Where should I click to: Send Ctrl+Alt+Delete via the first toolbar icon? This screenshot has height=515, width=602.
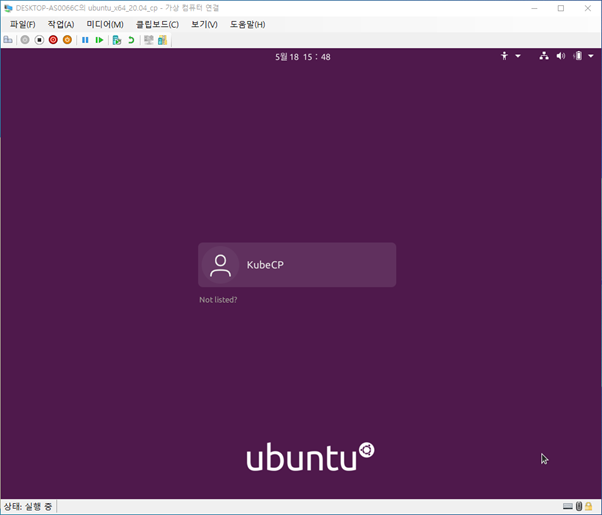click(8, 40)
